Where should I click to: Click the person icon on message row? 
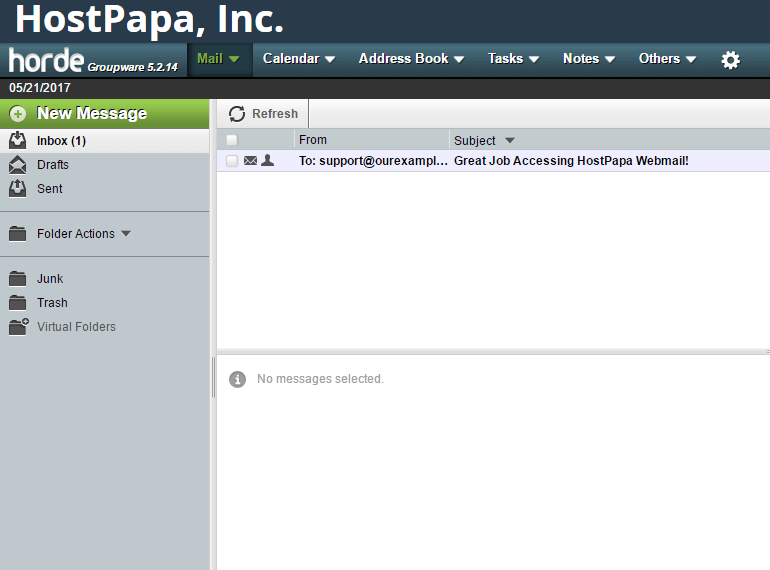pyautogui.click(x=268, y=160)
